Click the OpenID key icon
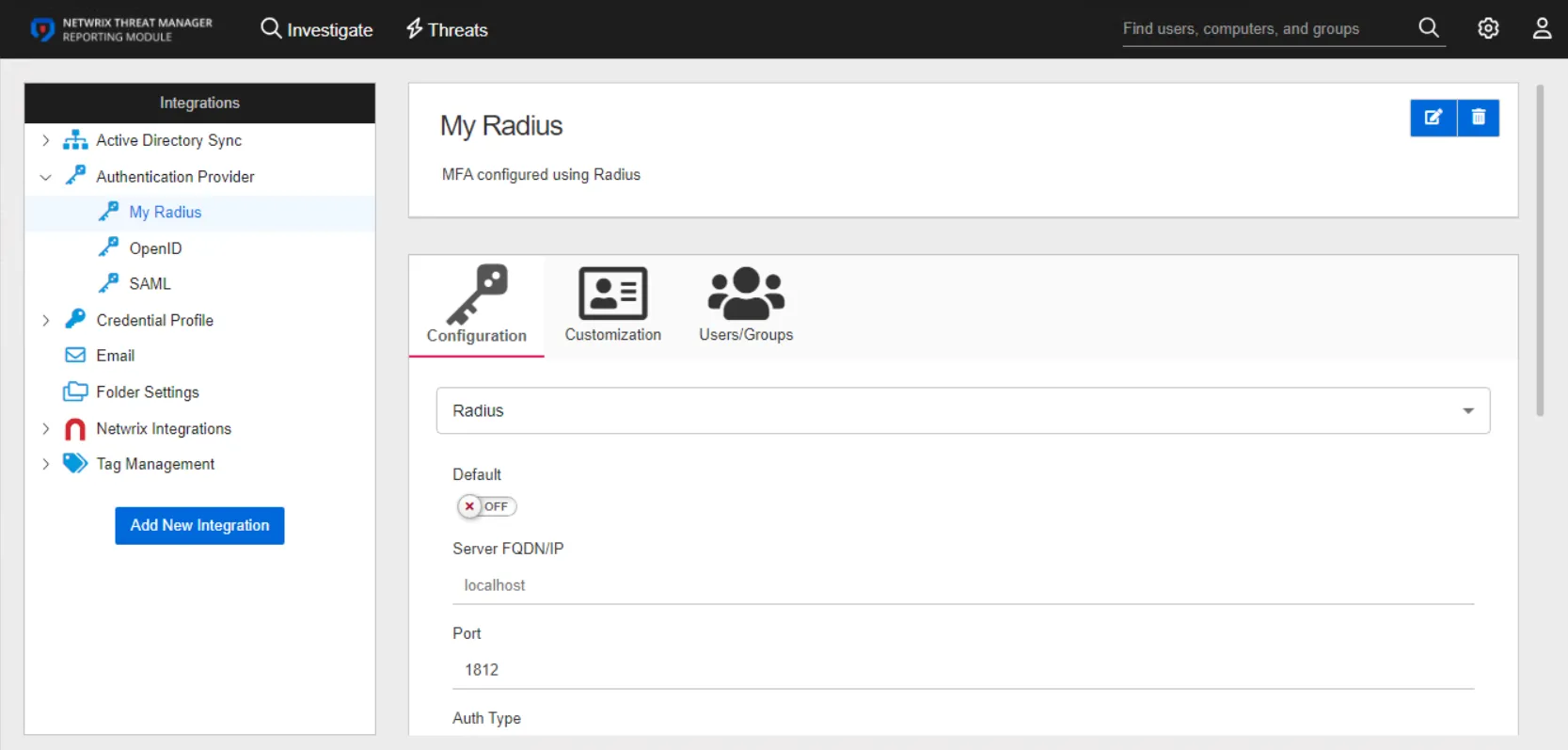The image size is (1568, 750). tap(108, 247)
